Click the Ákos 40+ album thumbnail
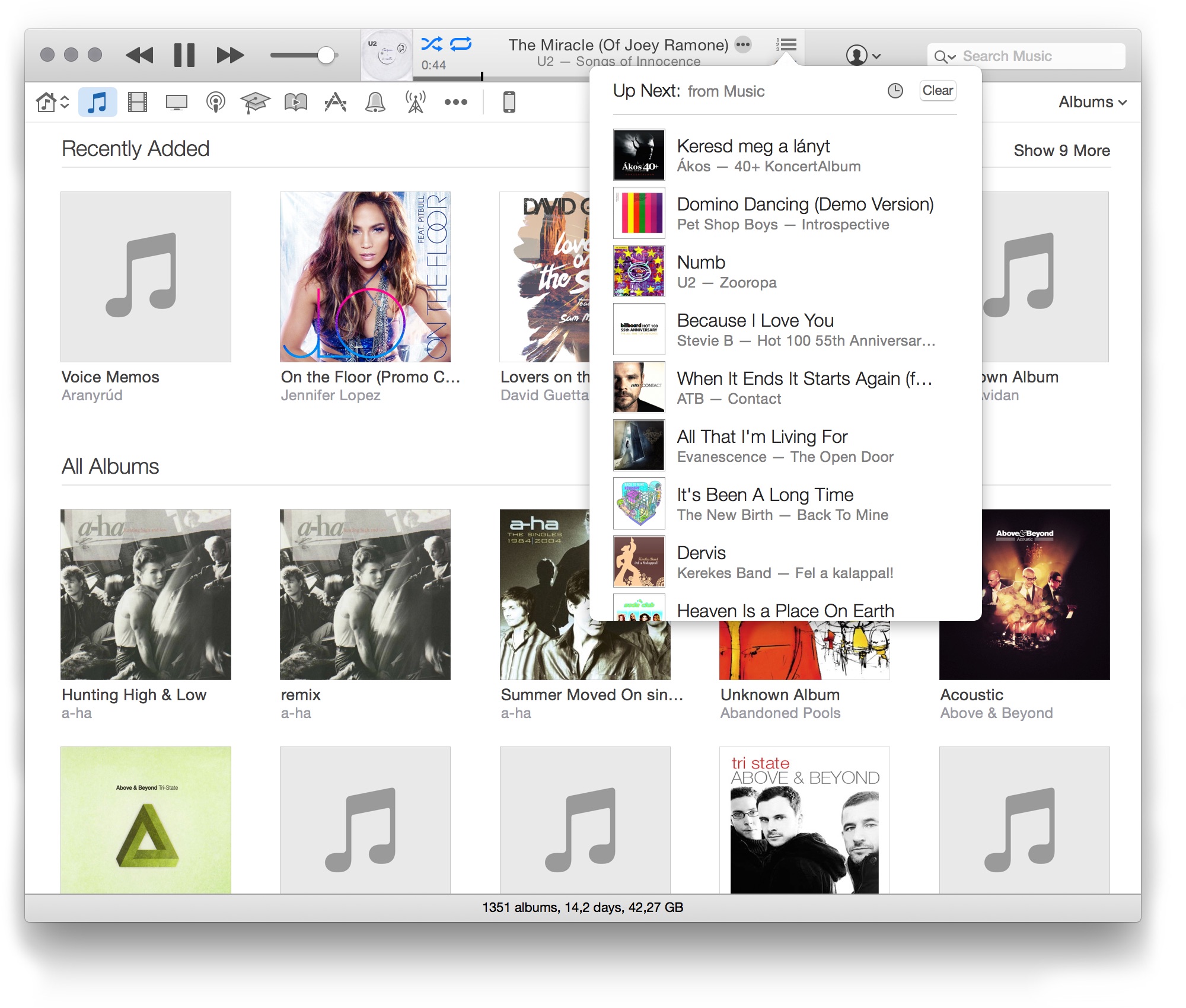Image resolution: width=1186 pixels, height=1008 pixels. pos(639,155)
